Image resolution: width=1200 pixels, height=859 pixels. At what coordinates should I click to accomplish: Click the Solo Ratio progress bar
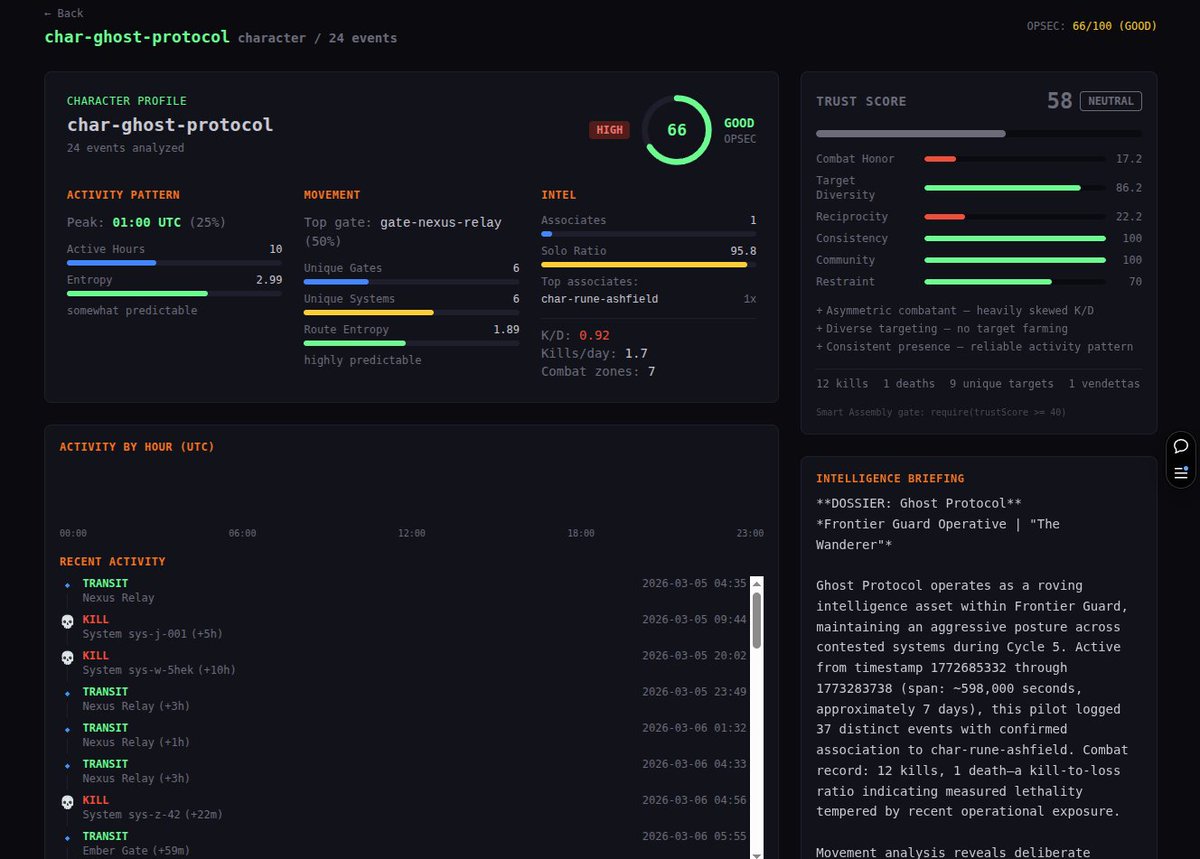(x=648, y=265)
